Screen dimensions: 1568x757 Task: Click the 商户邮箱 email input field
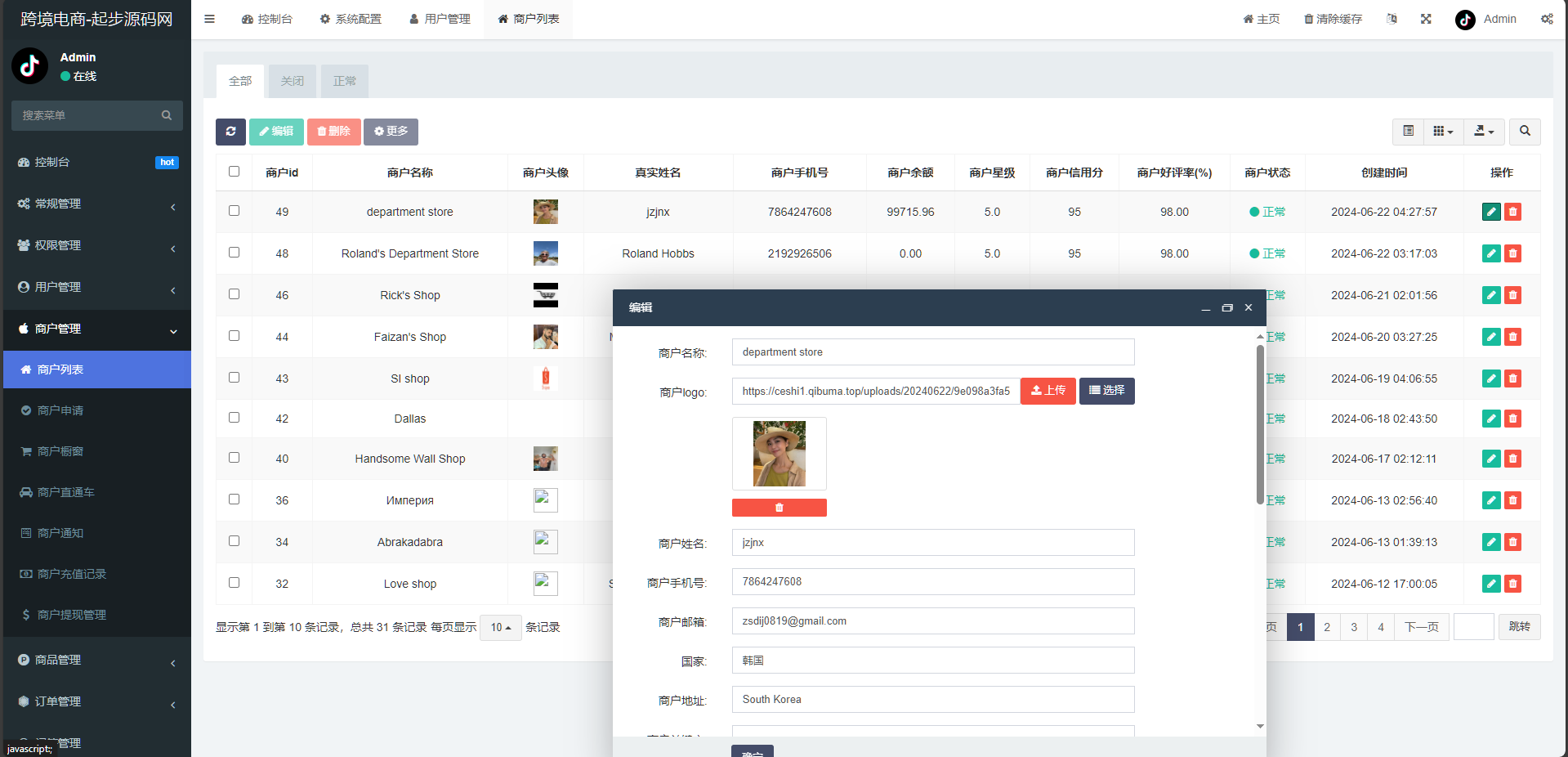932,621
